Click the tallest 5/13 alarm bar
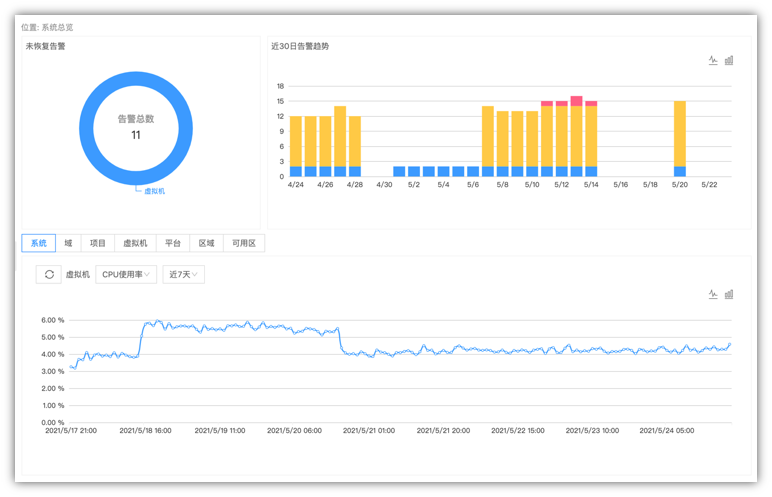772x497 pixels. [576, 136]
